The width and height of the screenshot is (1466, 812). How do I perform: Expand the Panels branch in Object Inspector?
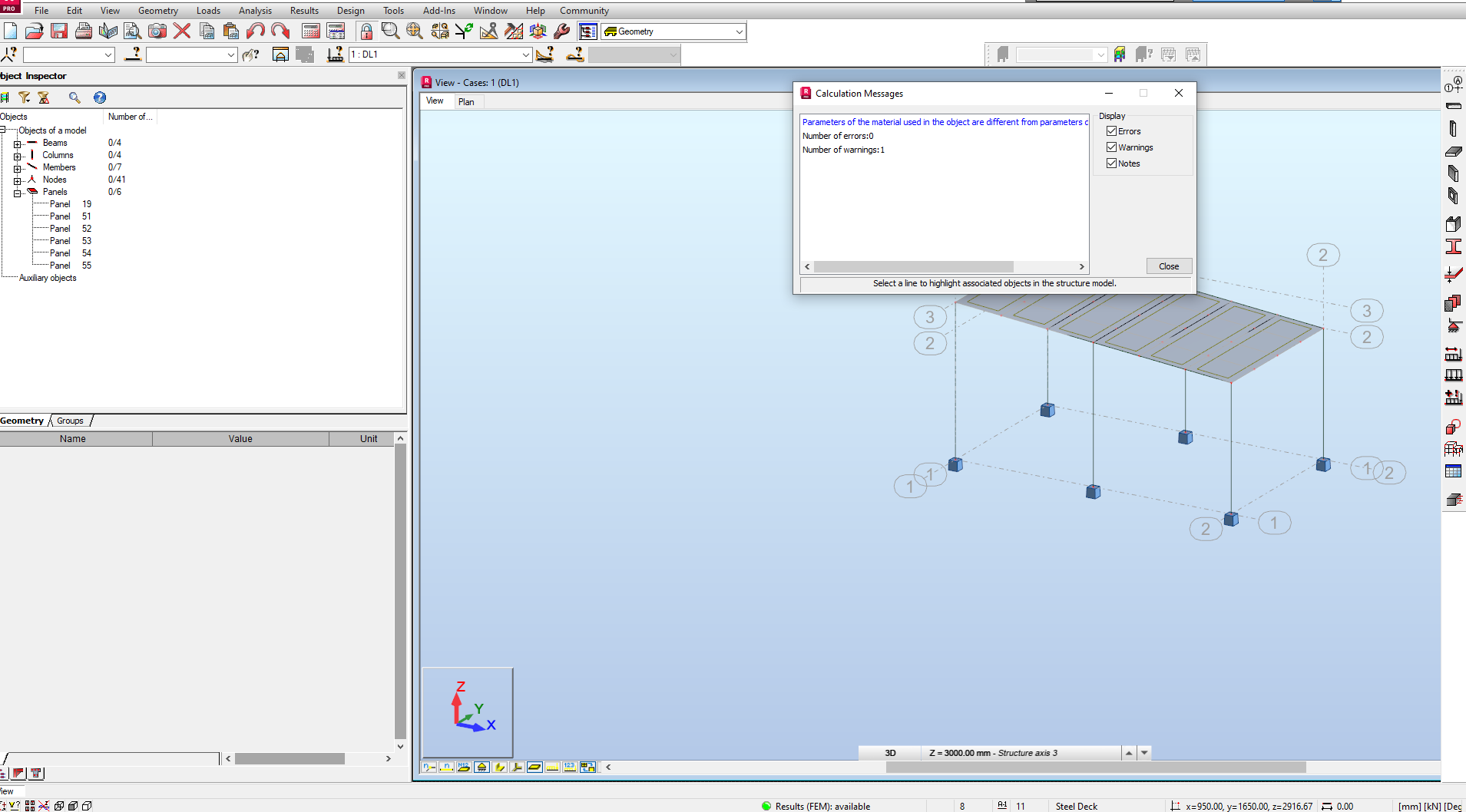coord(18,192)
